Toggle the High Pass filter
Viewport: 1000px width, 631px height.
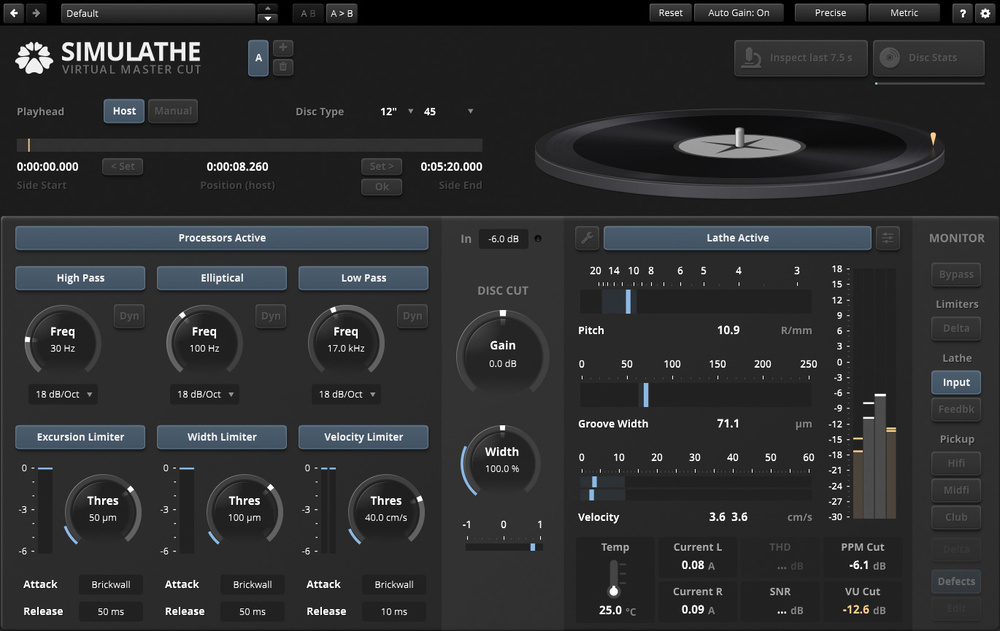pyautogui.click(x=80, y=278)
